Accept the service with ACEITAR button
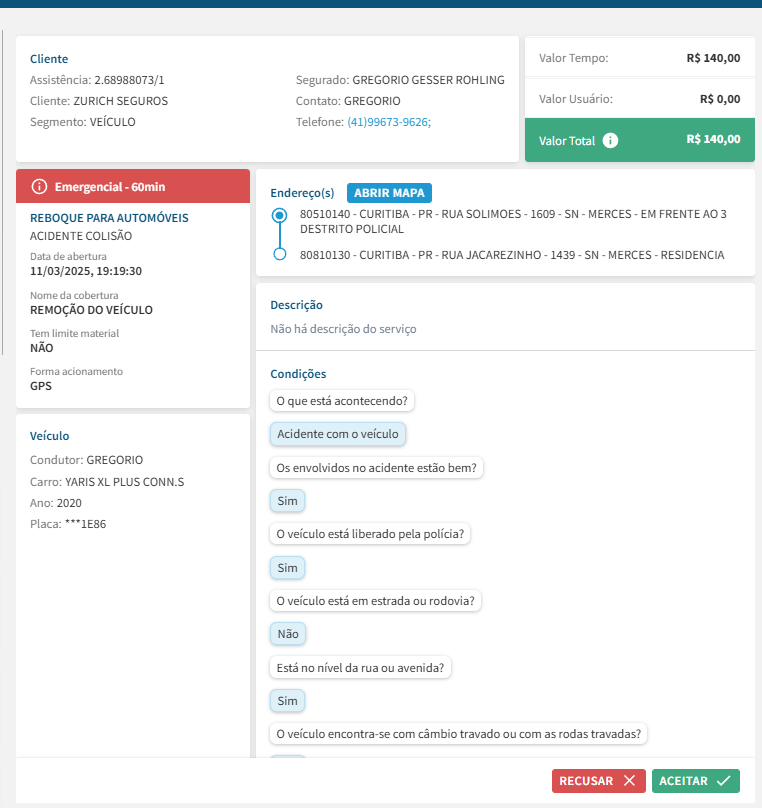Image resolution: width=762 pixels, height=808 pixels. click(696, 781)
